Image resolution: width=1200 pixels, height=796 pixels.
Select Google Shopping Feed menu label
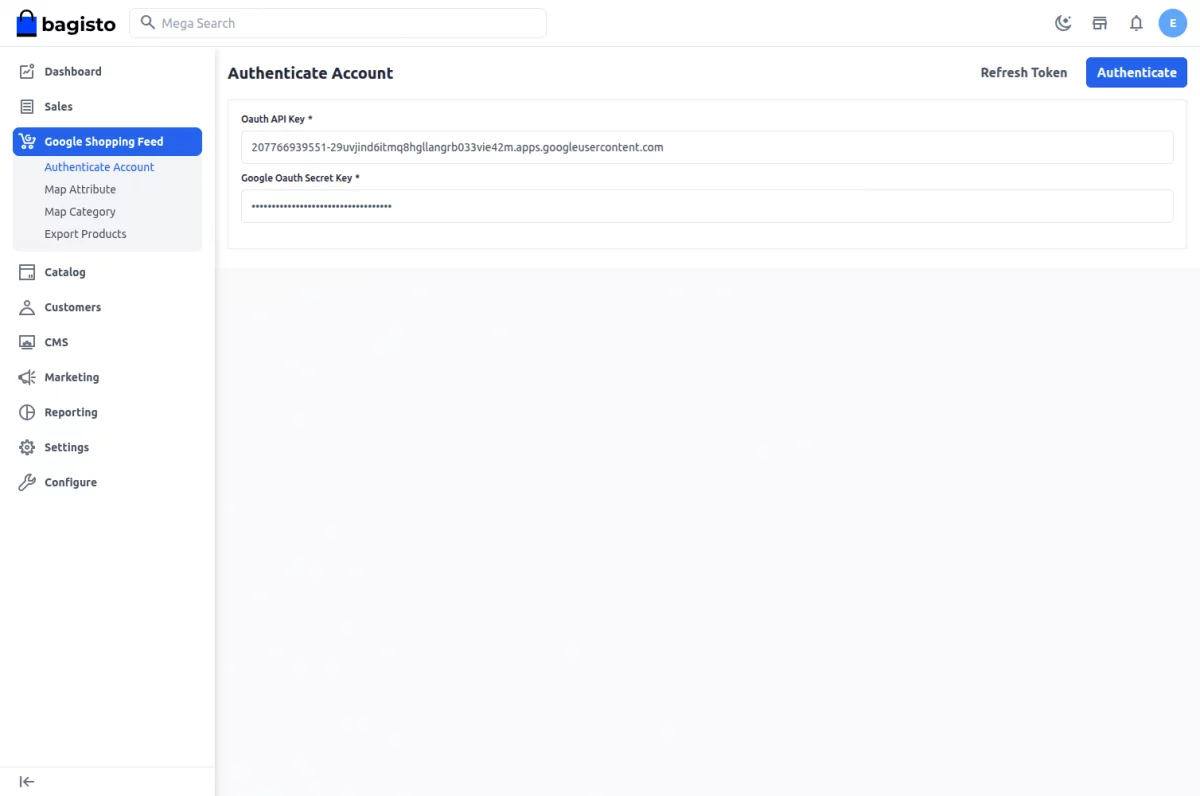coord(104,142)
